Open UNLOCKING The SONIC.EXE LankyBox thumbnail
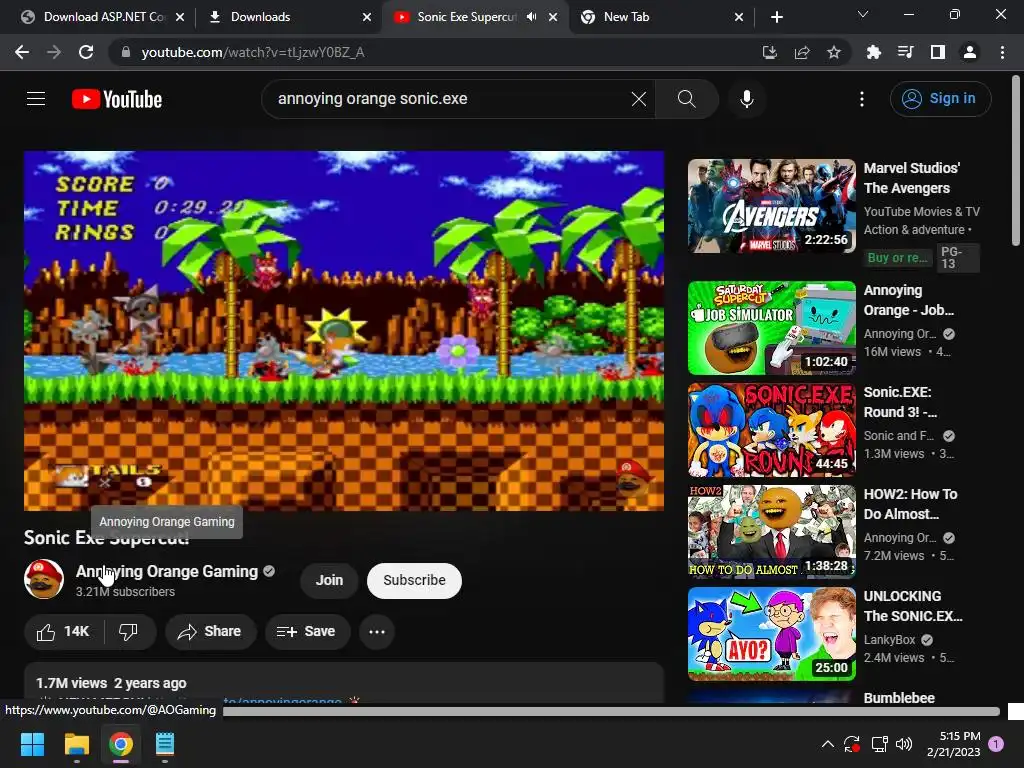1024x768 pixels. (x=771, y=633)
